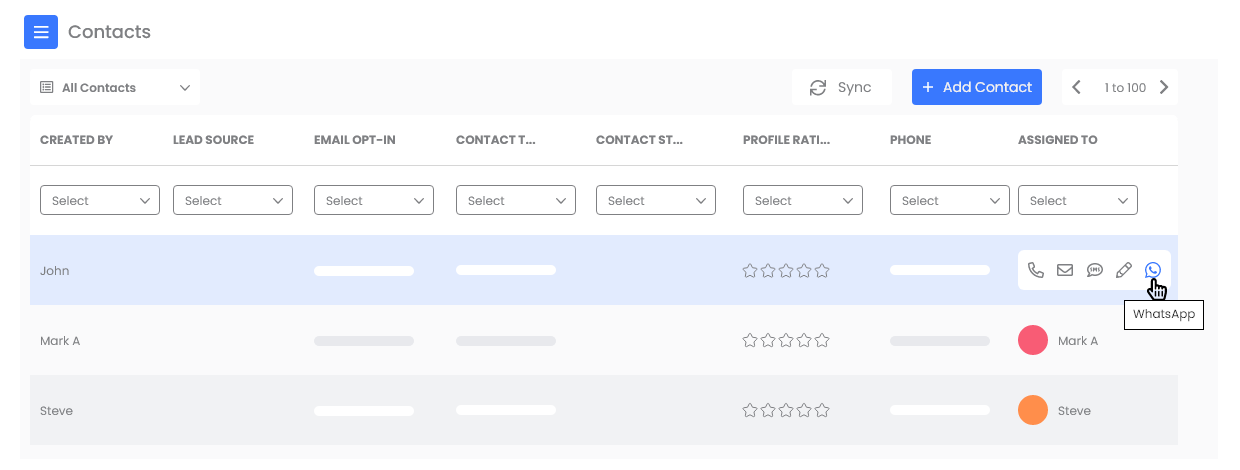Click the WhatsApp icon for John
The height and width of the screenshot is (470, 1240).
pos(1153,270)
